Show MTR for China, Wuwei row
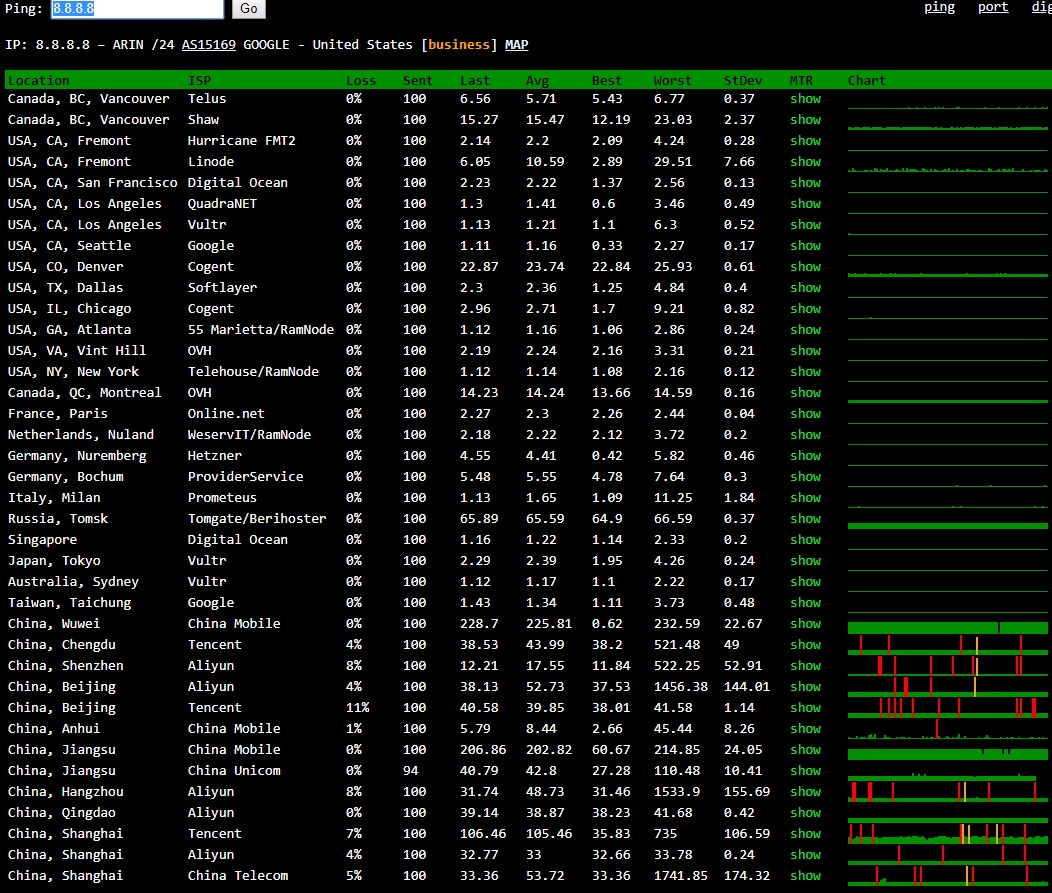The width and height of the screenshot is (1052, 893). (805, 624)
